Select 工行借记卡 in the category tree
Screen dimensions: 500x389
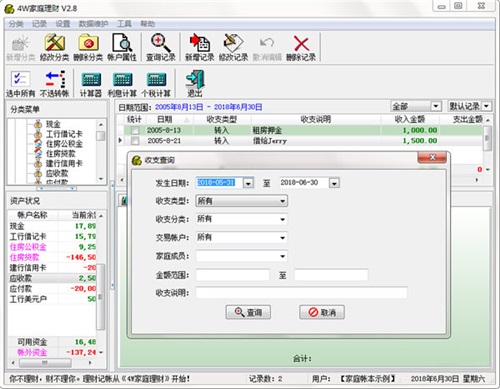(64, 134)
